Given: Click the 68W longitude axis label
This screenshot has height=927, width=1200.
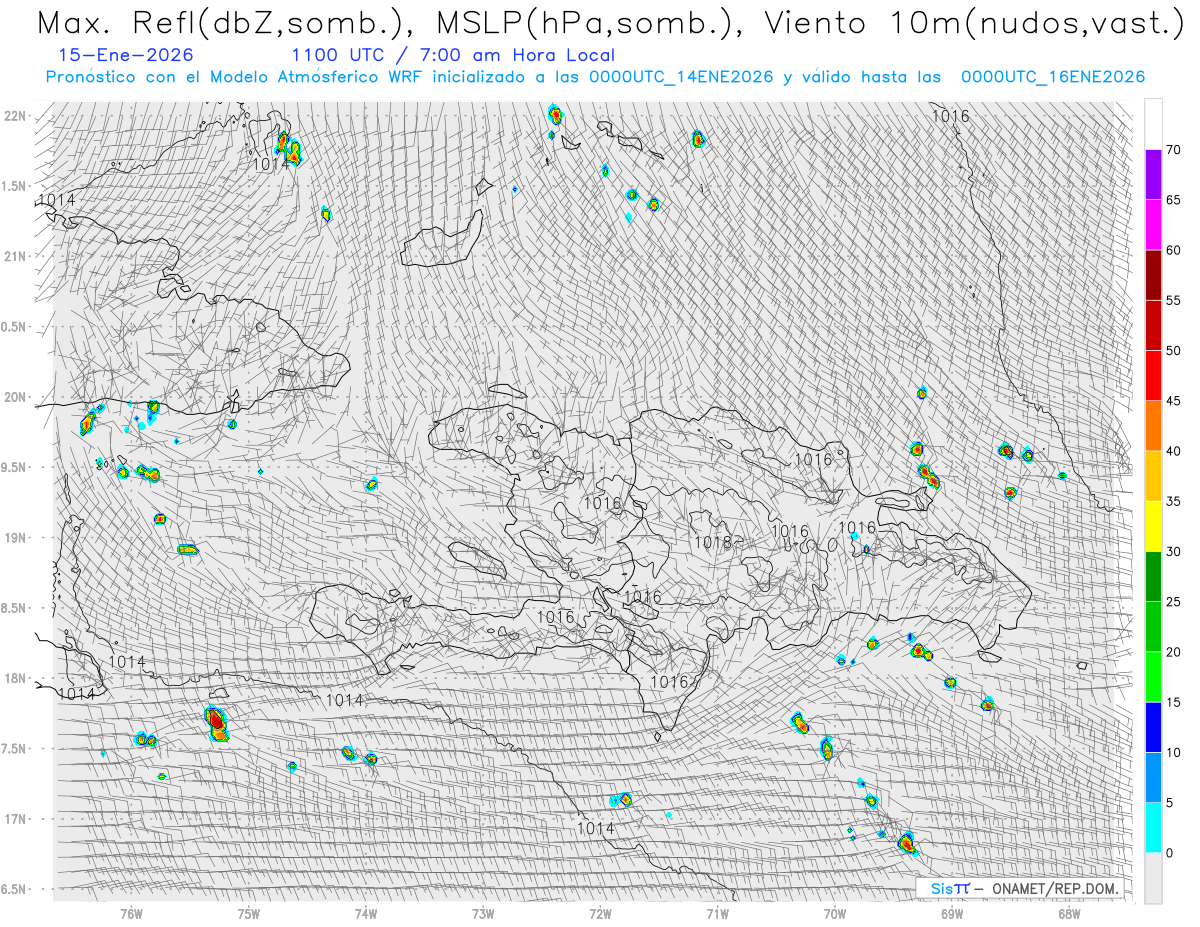Looking at the screenshot, I should (1068, 912).
